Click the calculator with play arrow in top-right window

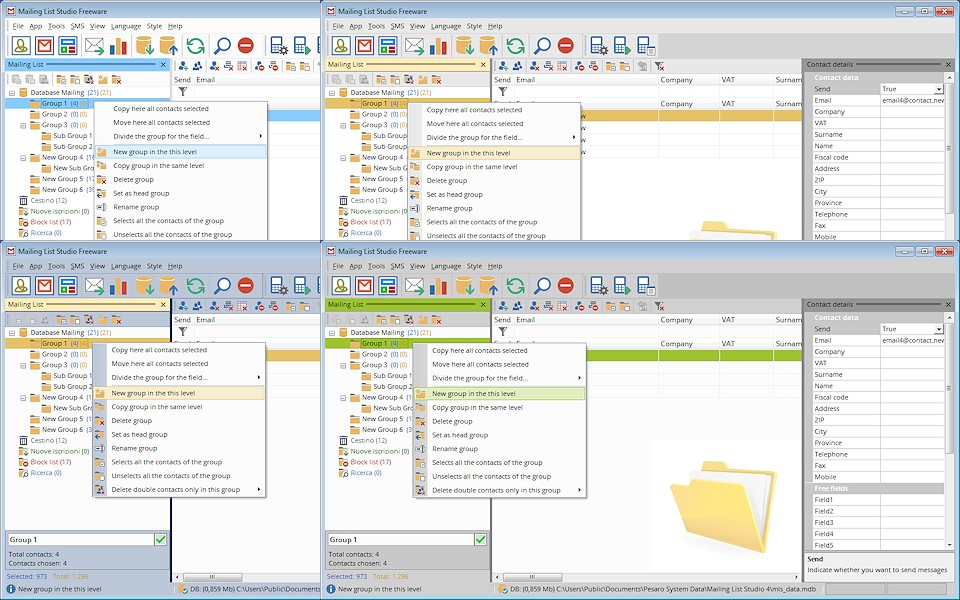[x=622, y=46]
